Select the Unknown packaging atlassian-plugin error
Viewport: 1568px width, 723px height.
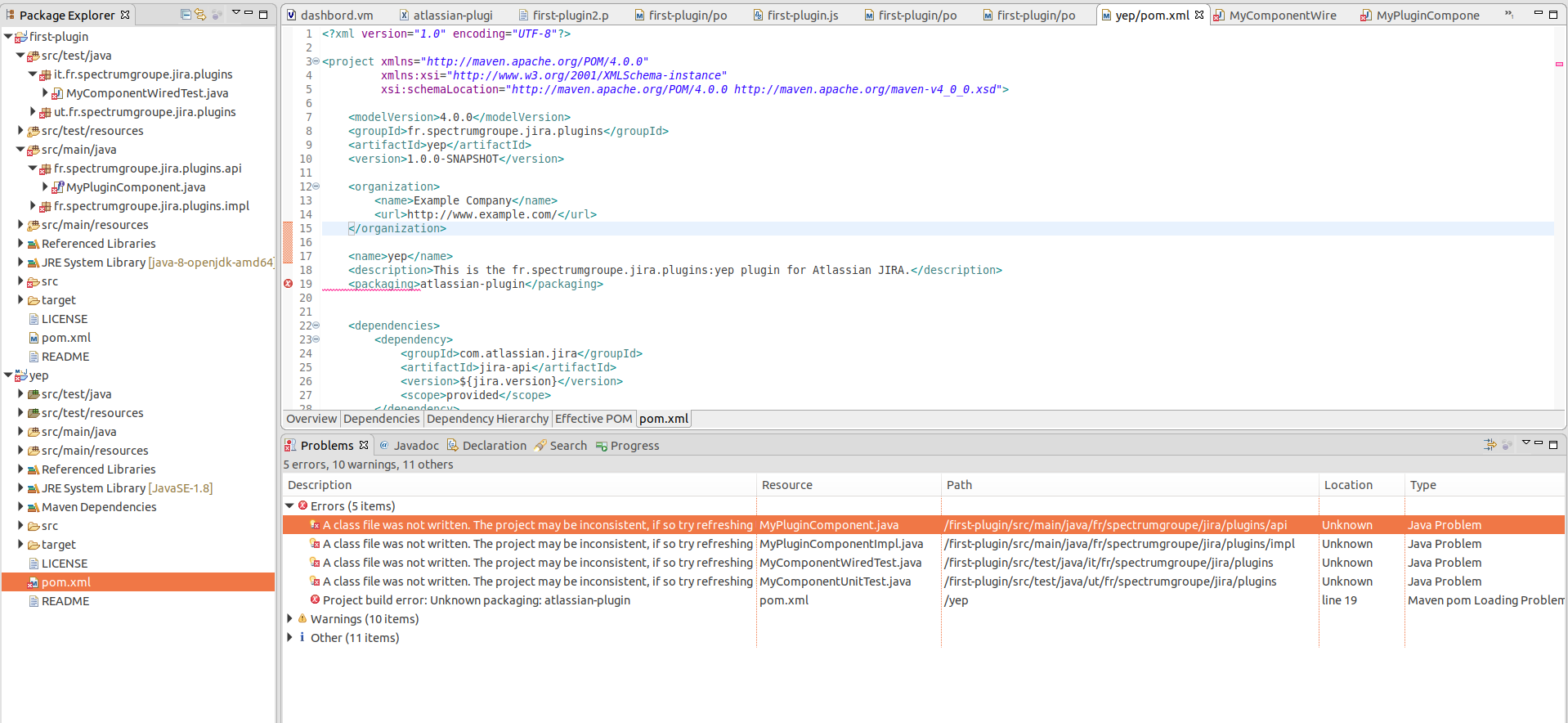pos(476,600)
